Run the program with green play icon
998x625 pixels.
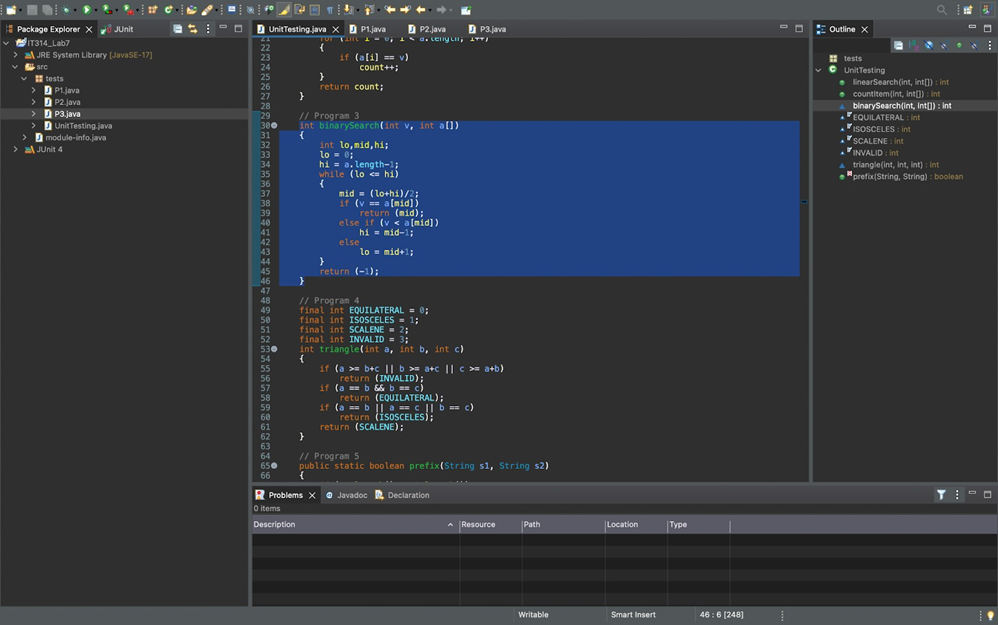pyautogui.click(x=87, y=10)
